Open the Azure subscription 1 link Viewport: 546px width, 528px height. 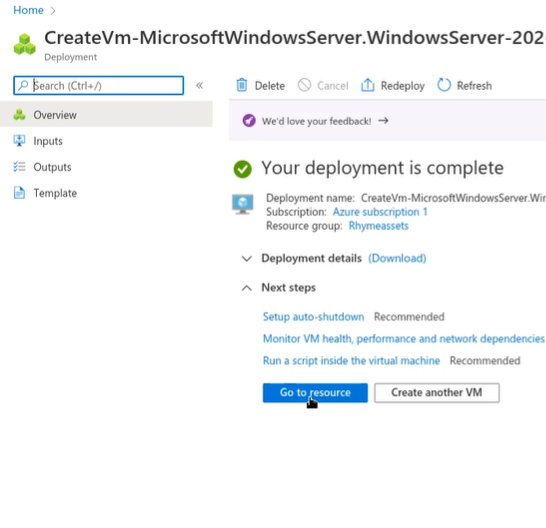click(380, 212)
